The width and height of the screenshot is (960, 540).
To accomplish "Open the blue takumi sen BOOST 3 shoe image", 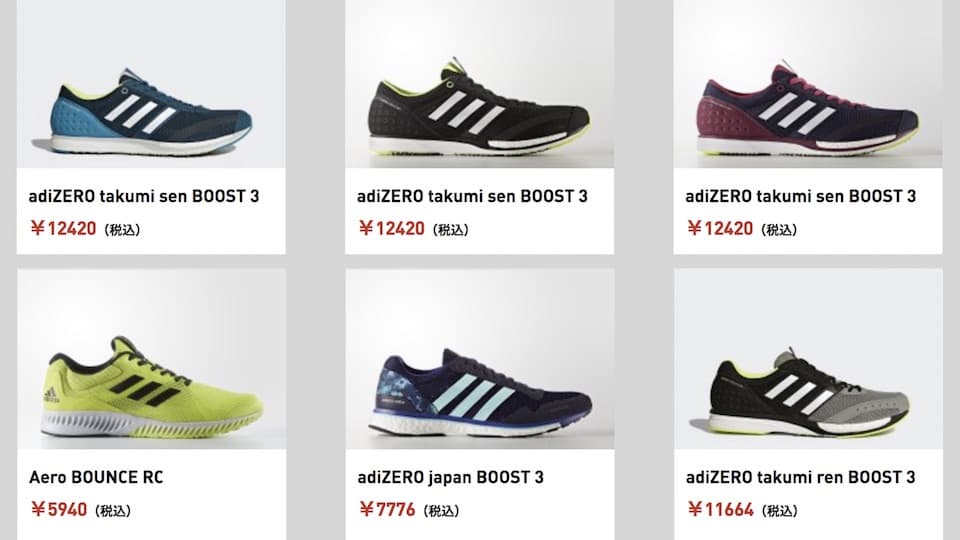I will coord(151,84).
